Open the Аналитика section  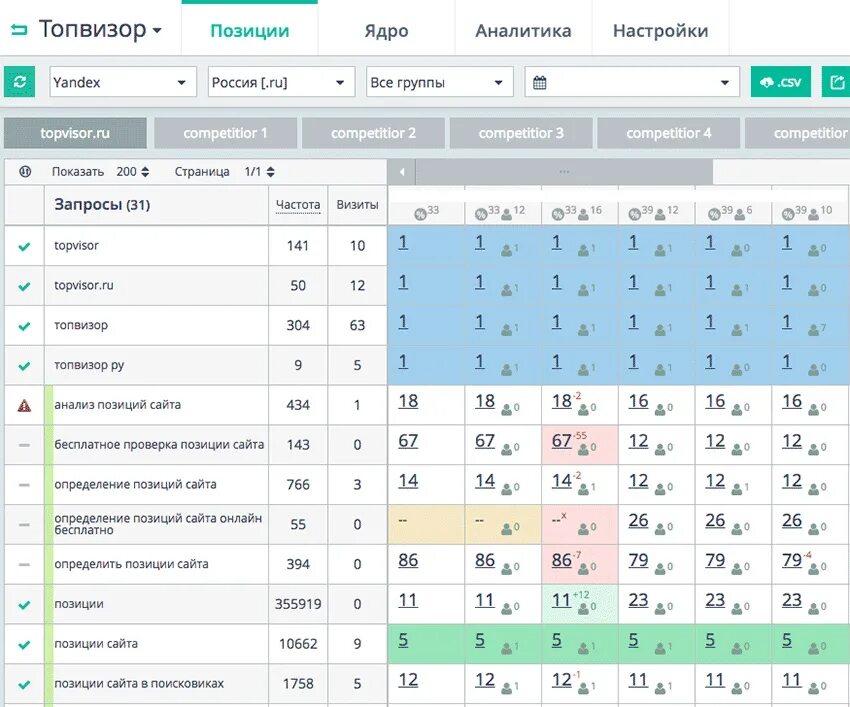click(522, 30)
